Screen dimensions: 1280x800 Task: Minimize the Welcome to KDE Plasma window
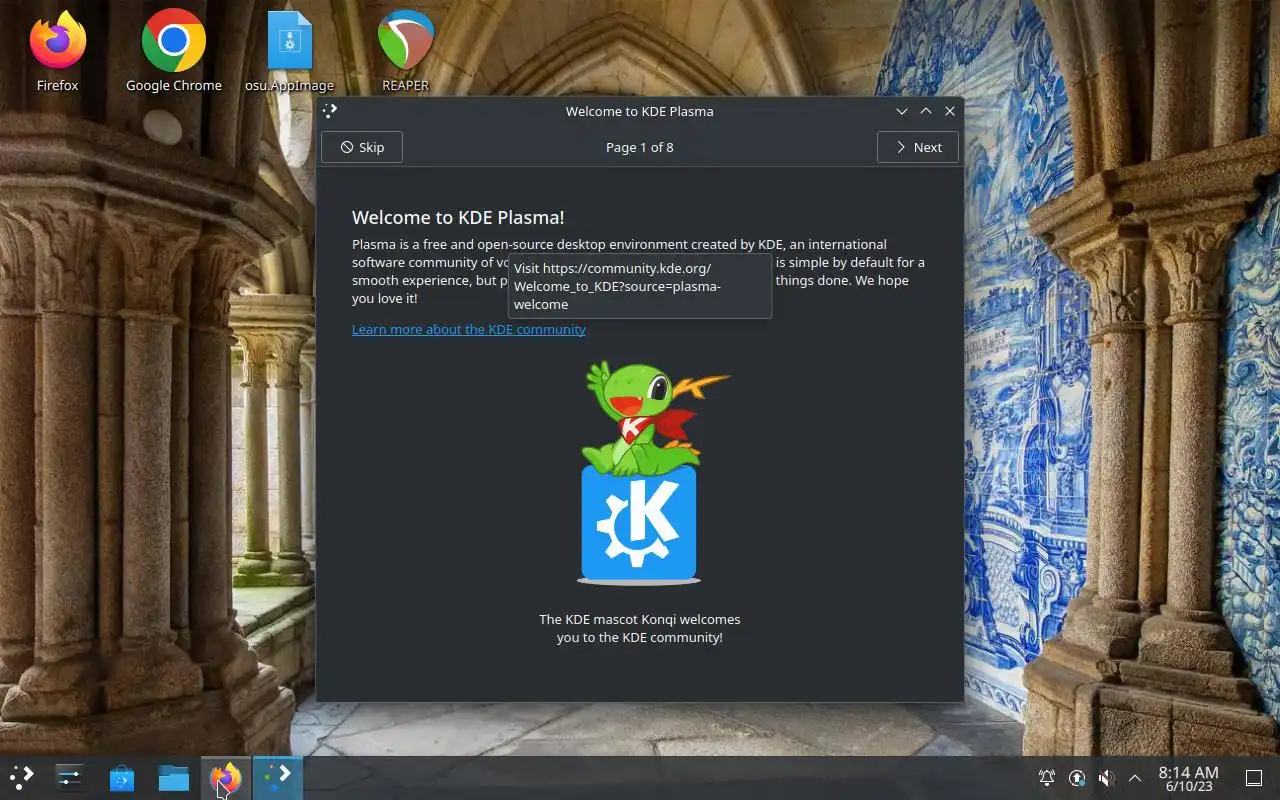pos(902,111)
